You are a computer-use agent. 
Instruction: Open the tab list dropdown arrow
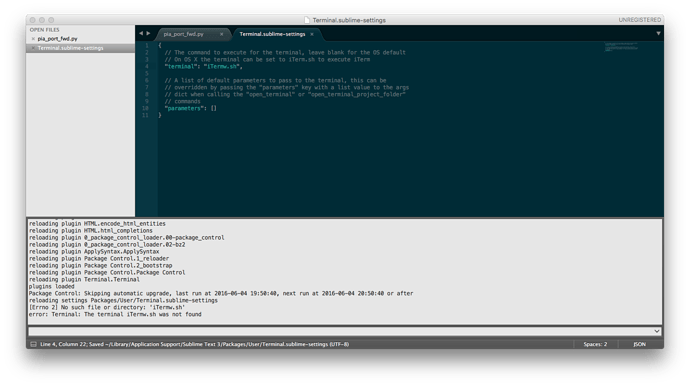[x=658, y=33]
